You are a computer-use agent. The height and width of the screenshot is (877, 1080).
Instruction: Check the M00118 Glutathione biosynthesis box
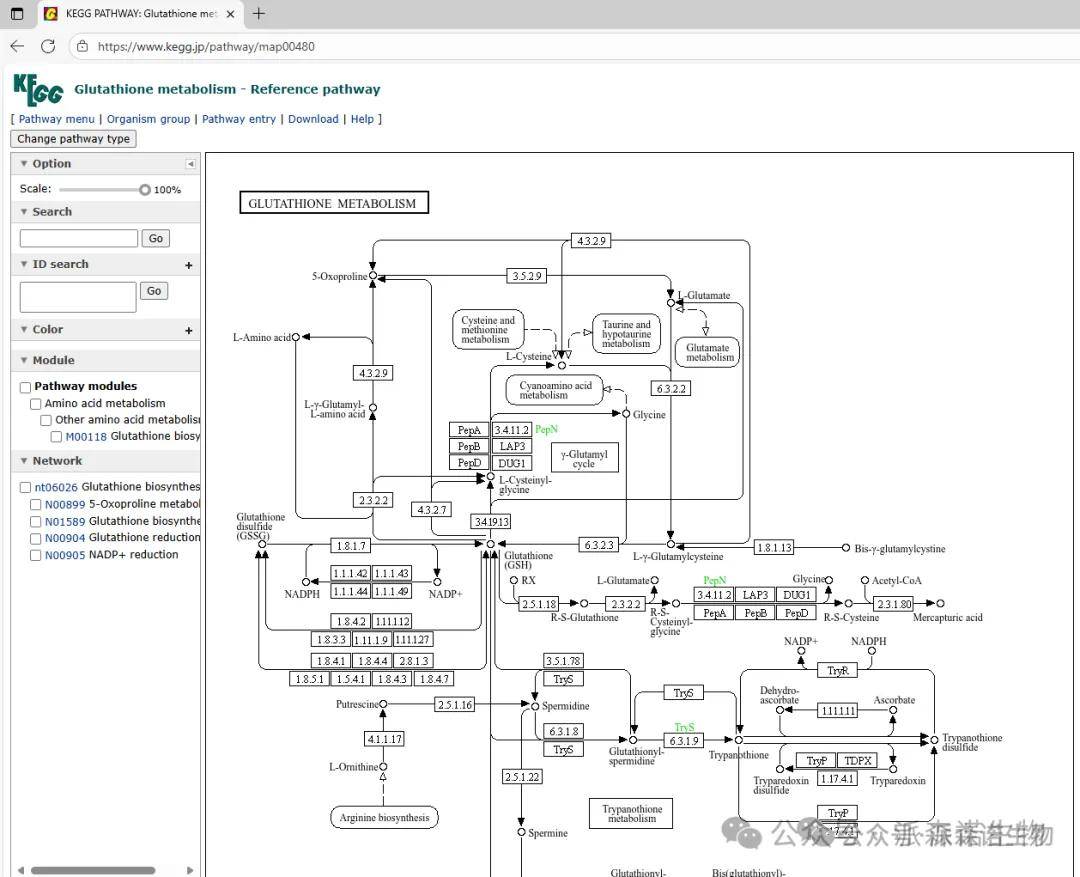point(57,437)
